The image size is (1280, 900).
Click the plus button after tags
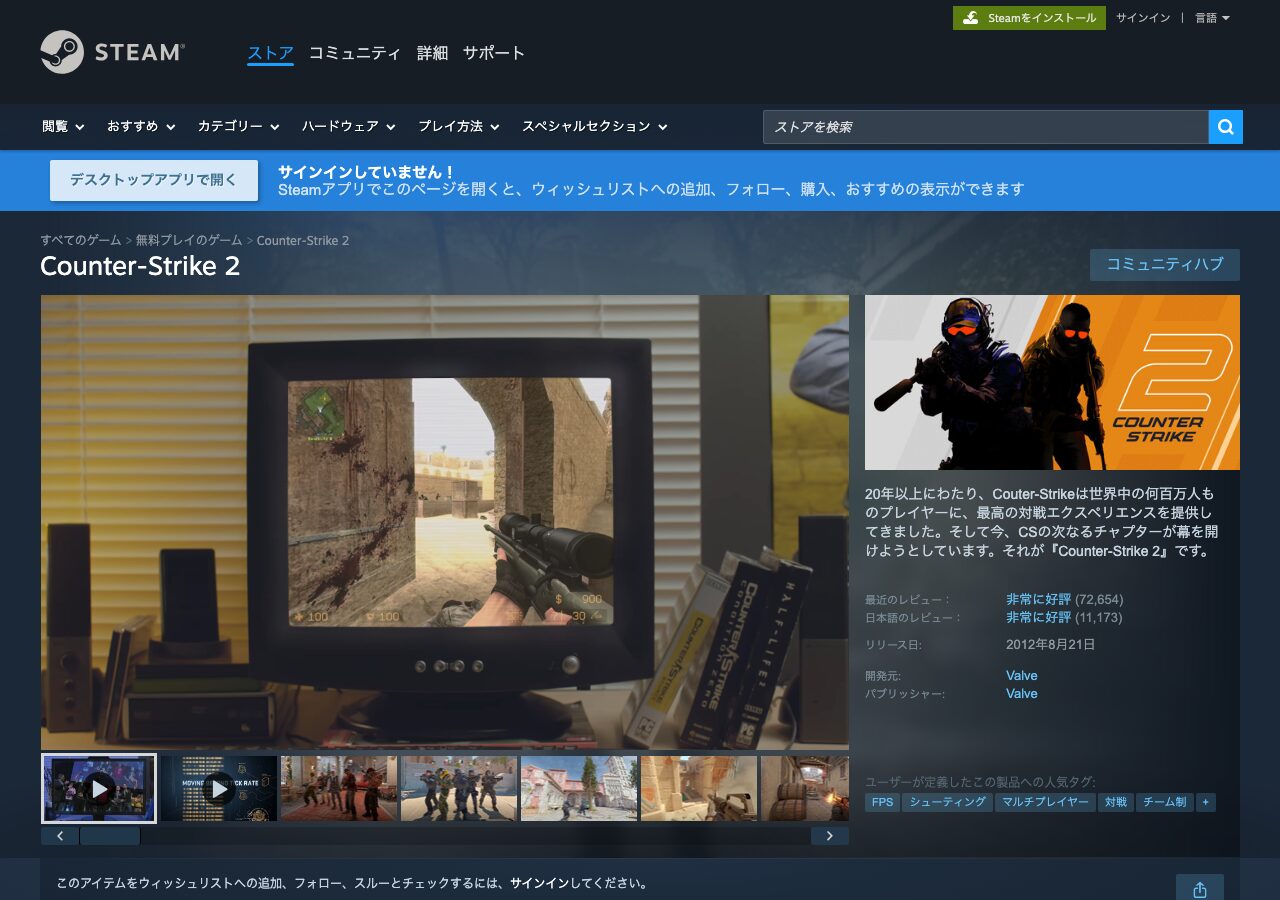point(1206,802)
